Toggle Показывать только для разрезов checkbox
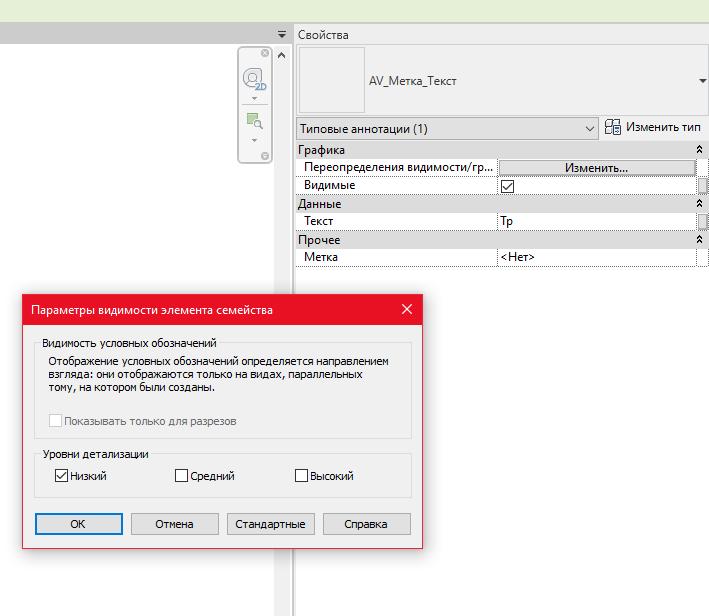Image resolution: width=709 pixels, height=616 pixels. pyautogui.click(x=55, y=421)
